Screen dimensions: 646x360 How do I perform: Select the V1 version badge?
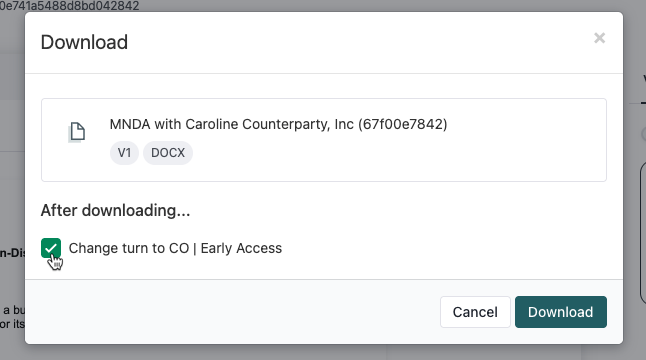point(124,153)
